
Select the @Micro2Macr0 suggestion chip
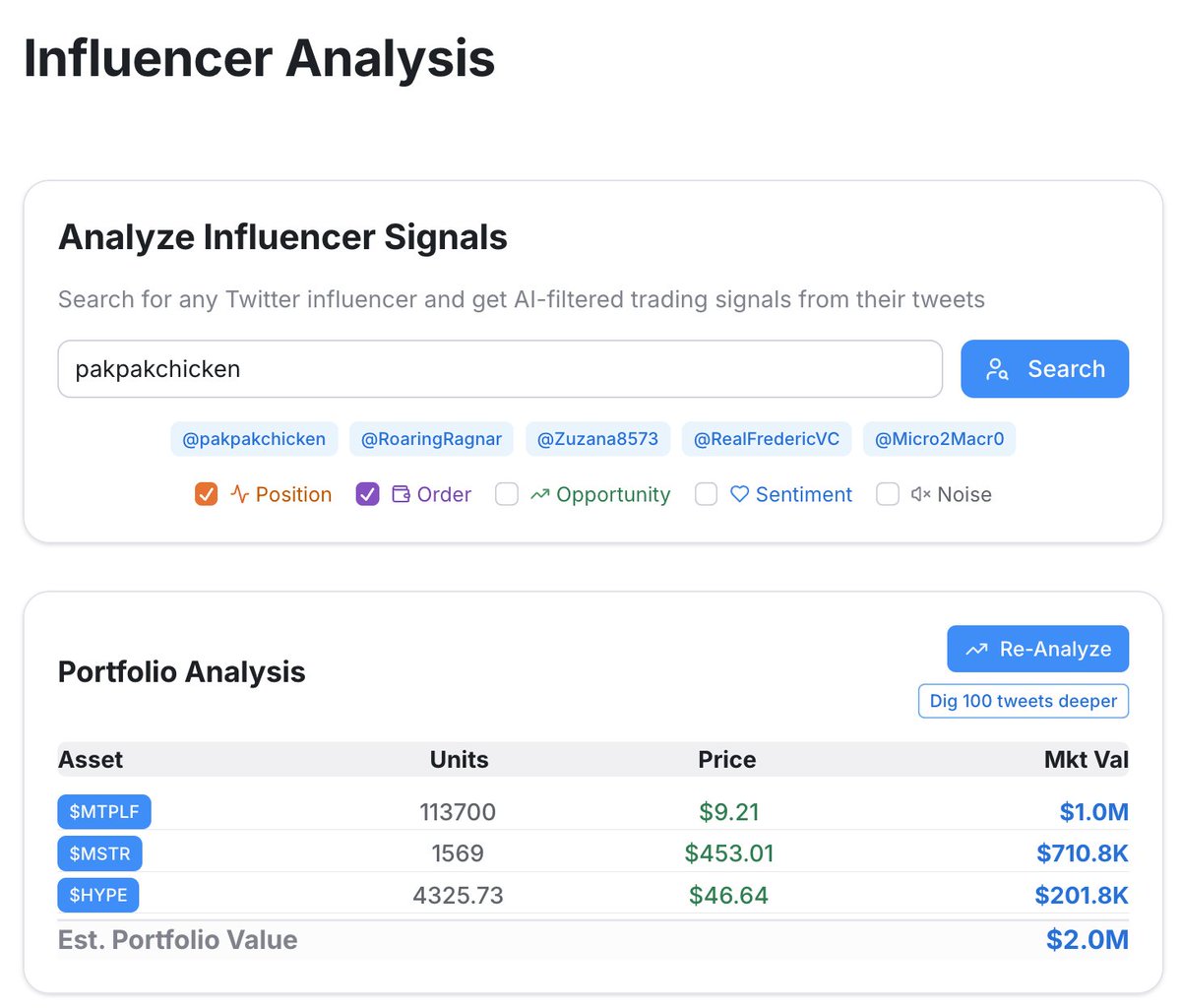939,439
